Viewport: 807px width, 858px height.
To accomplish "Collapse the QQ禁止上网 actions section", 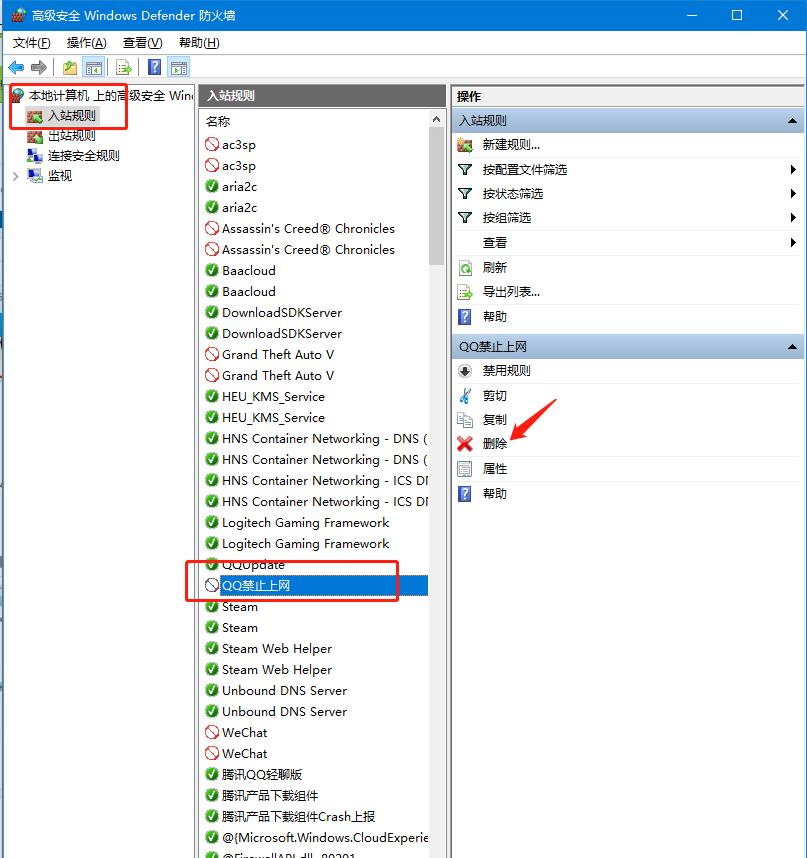I will [792, 346].
